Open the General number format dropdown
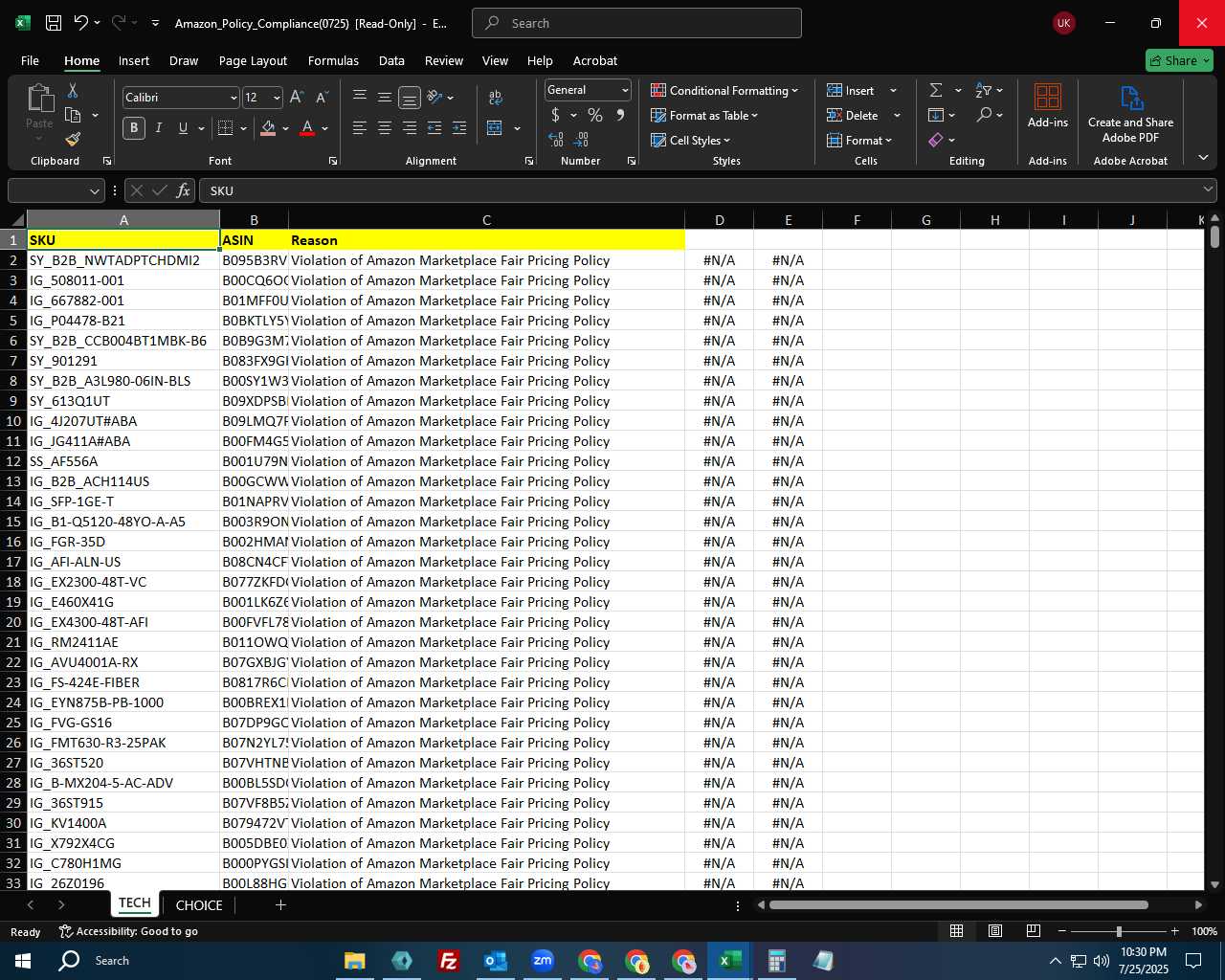Viewport: 1225px width, 980px height. coord(625,90)
